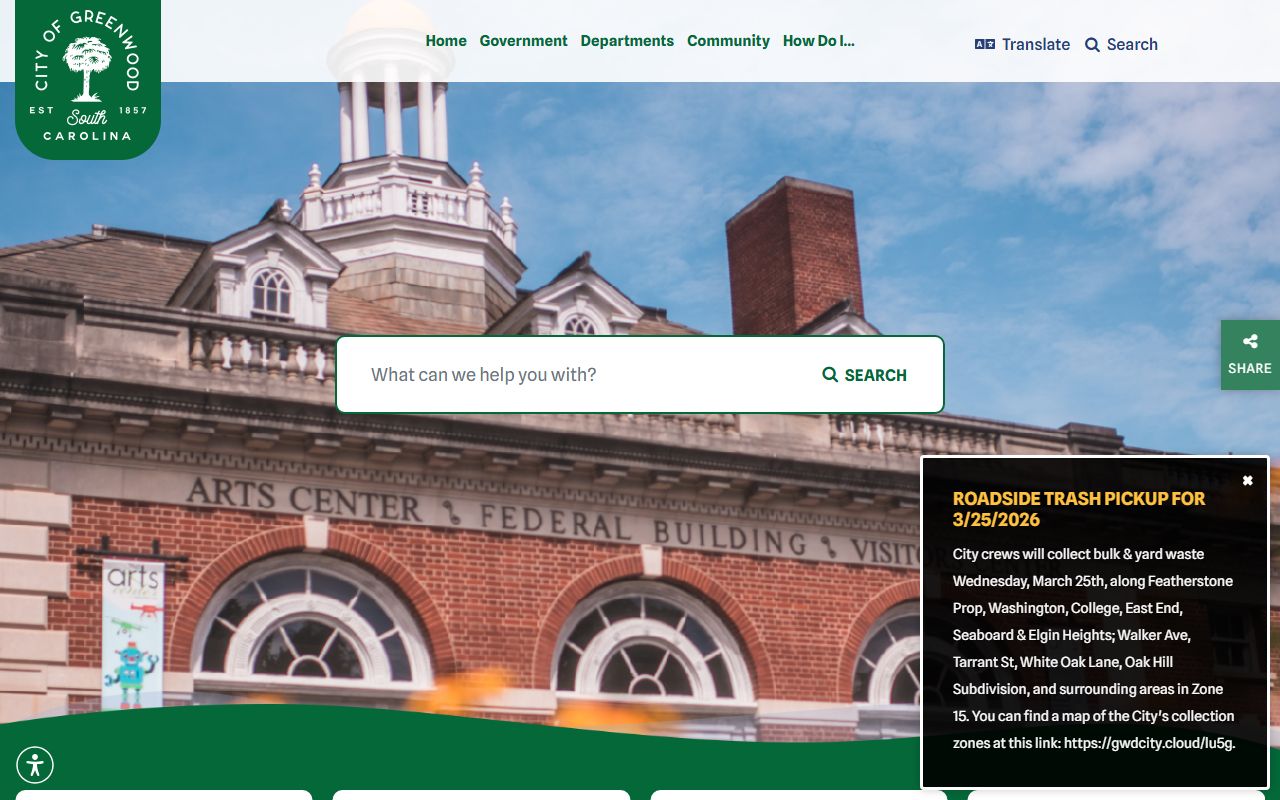This screenshot has height=800, width=1280.
Task: Click the header Search link text
Action: [x=1132, y=44]
